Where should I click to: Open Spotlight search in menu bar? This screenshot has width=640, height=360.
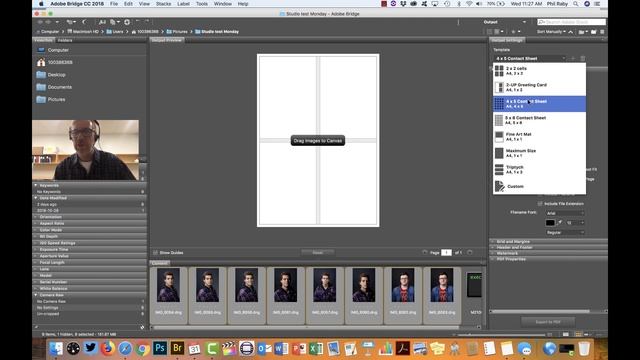click(576, 4)
